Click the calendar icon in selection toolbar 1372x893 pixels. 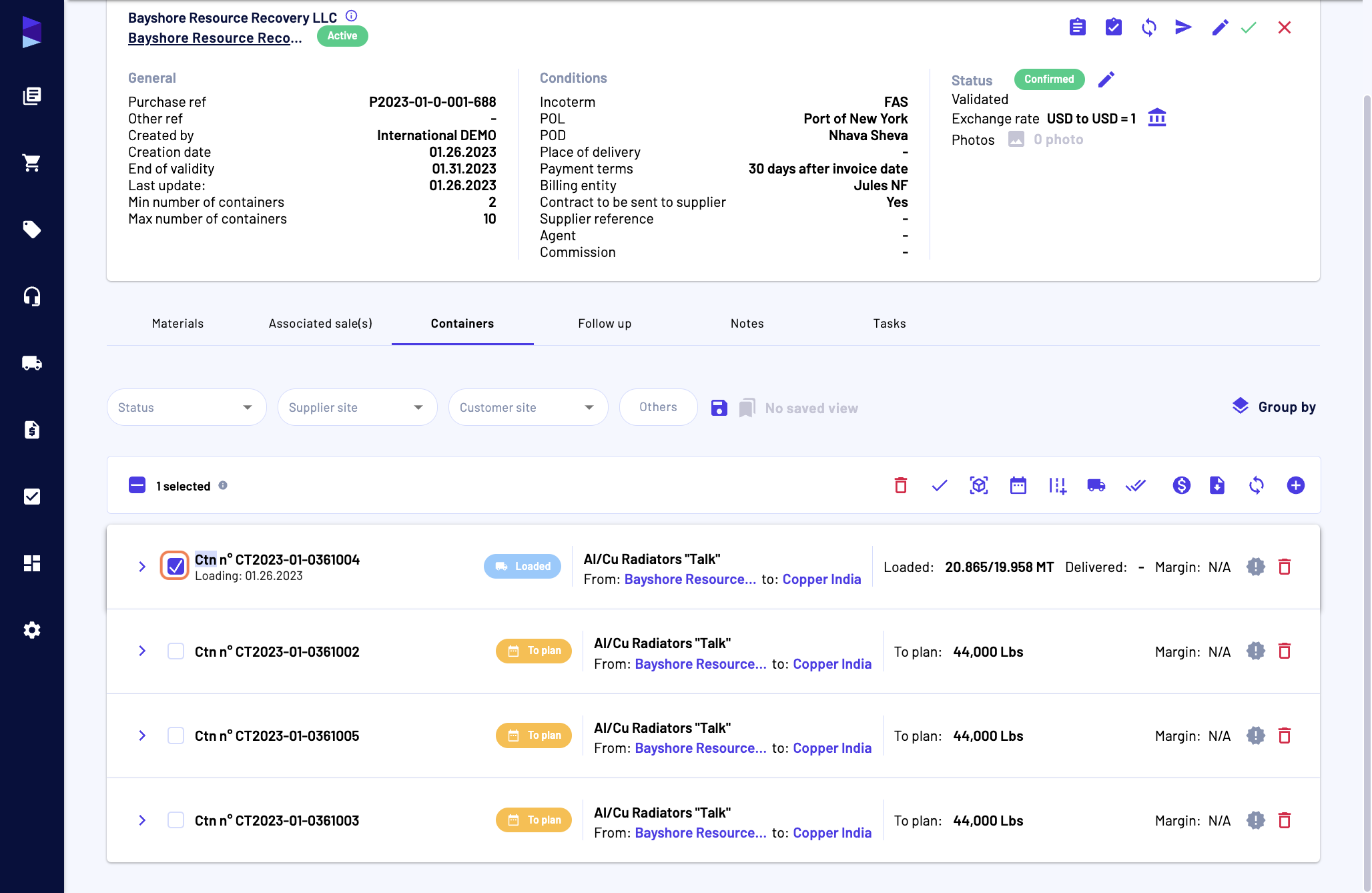pos(1018,485)
